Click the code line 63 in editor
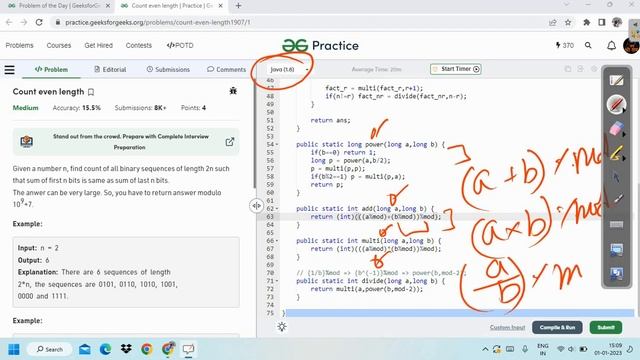640x360 pixels. click(445, 217)
